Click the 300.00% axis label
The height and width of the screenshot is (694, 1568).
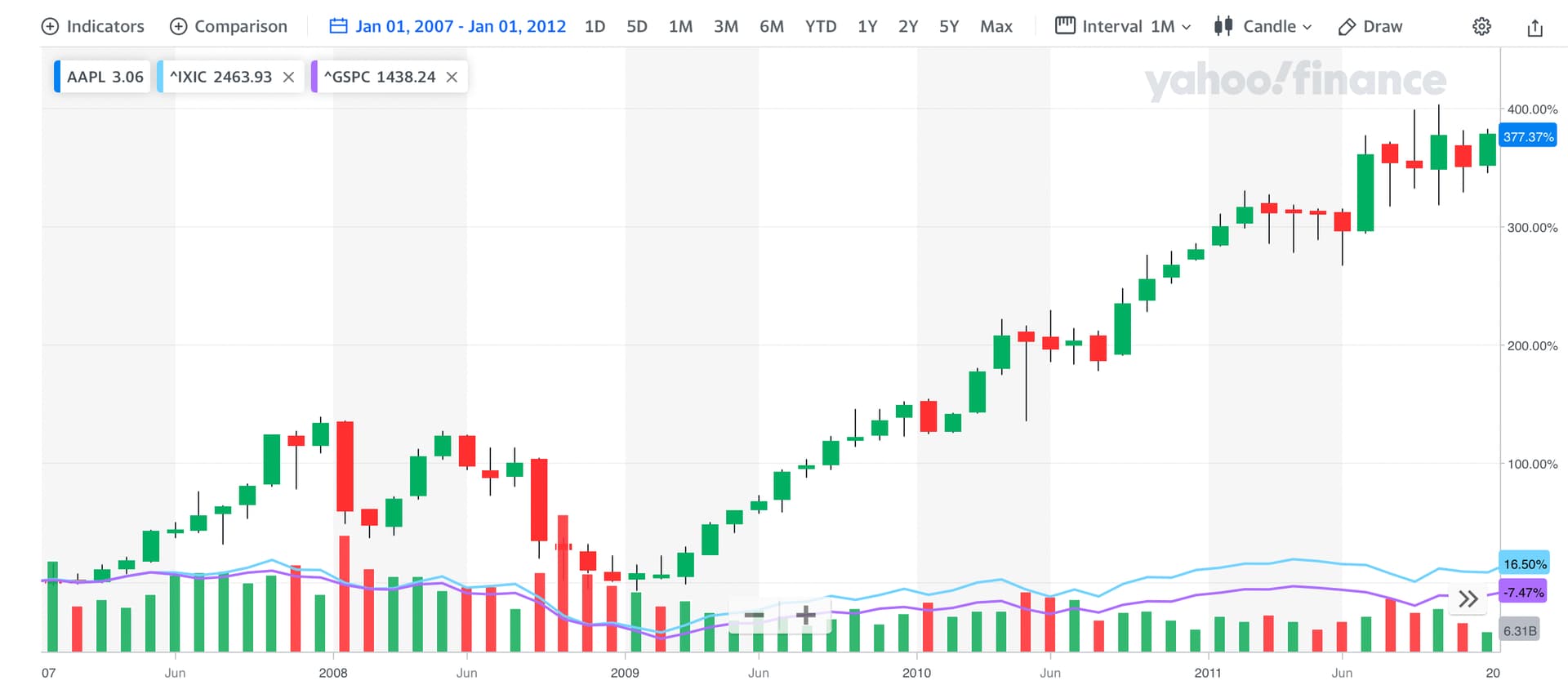[1532, 228]
